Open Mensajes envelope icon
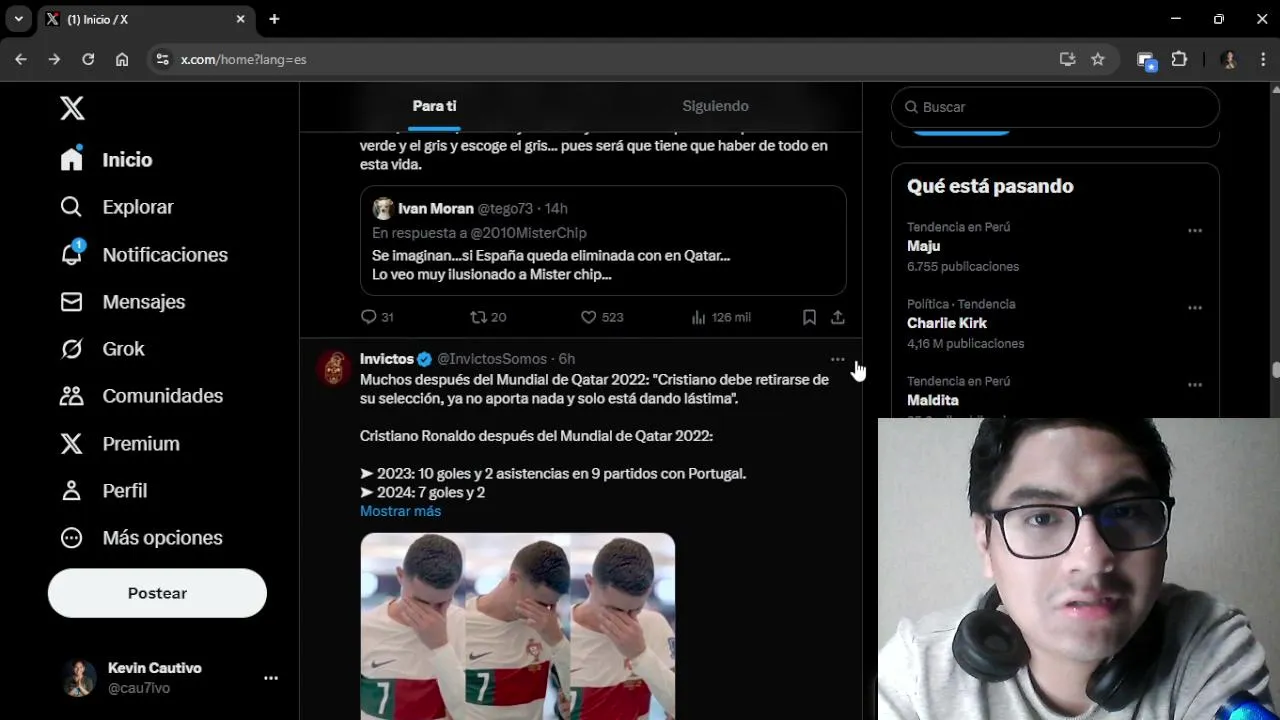The image size is (1280, 720). 71,302
